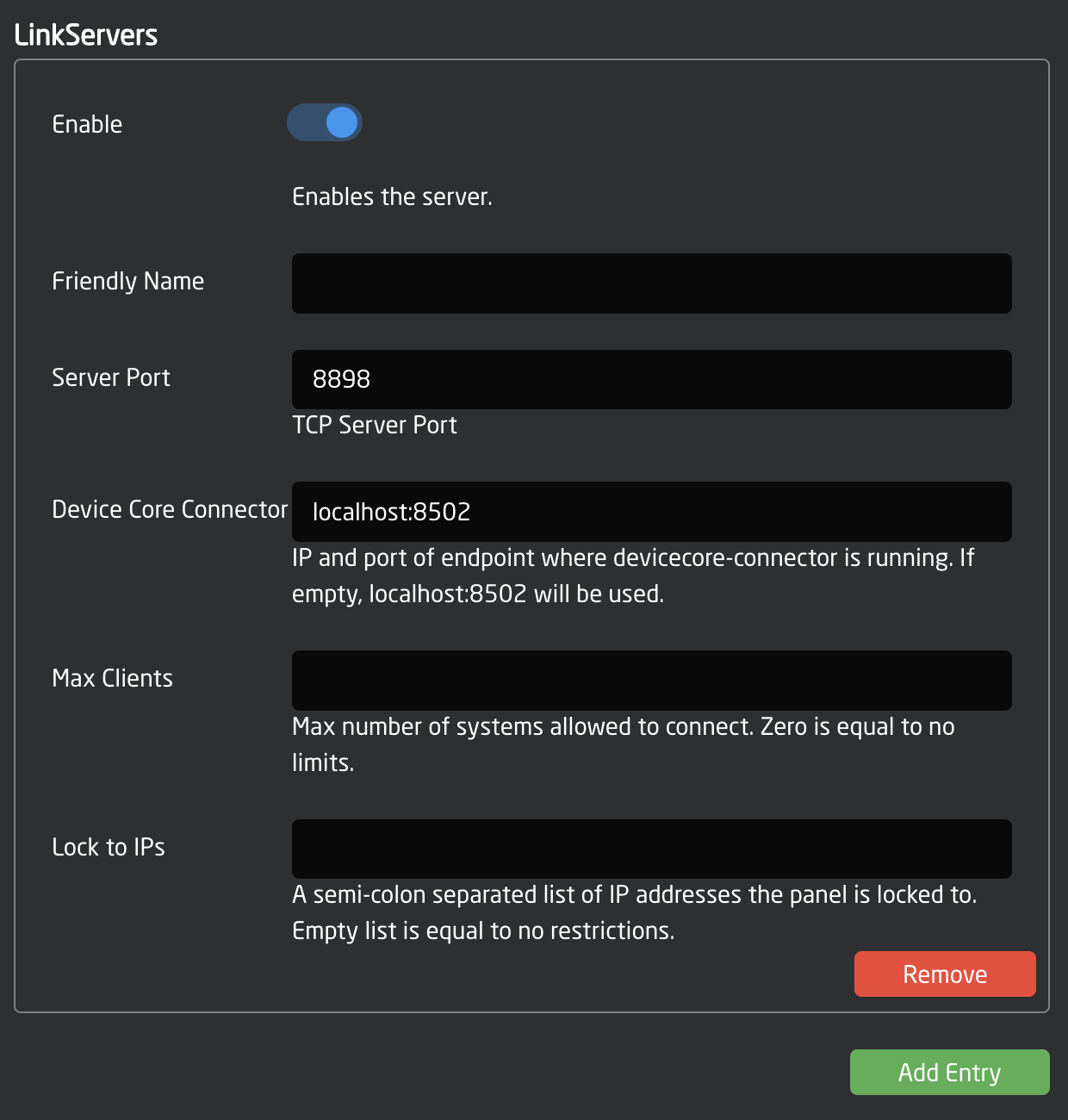Click the Lock to IPs label
The height and width of the screenshot is (1120, 1068).
tap(109, 847)
